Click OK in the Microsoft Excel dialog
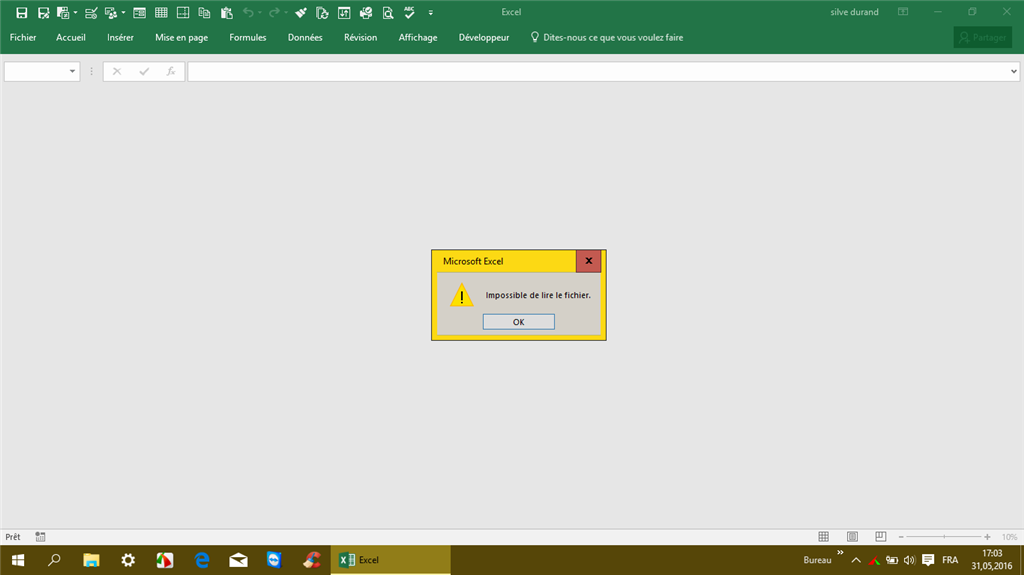This screenshot has height=575, width=1024. click(x=519, y=321)
